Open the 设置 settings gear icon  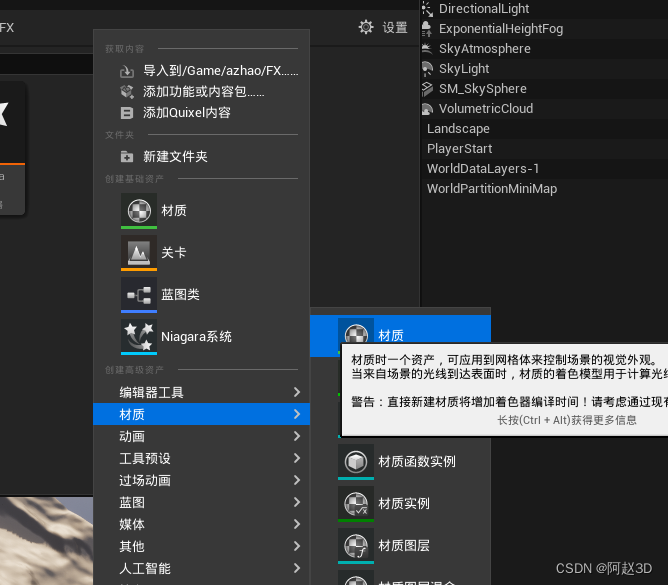[366, 27]
